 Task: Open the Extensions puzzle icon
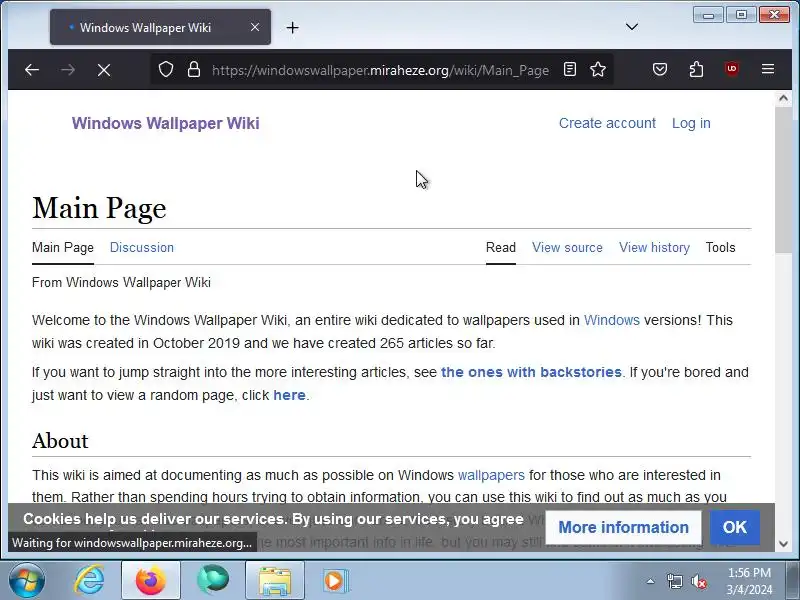pos(696,69)
